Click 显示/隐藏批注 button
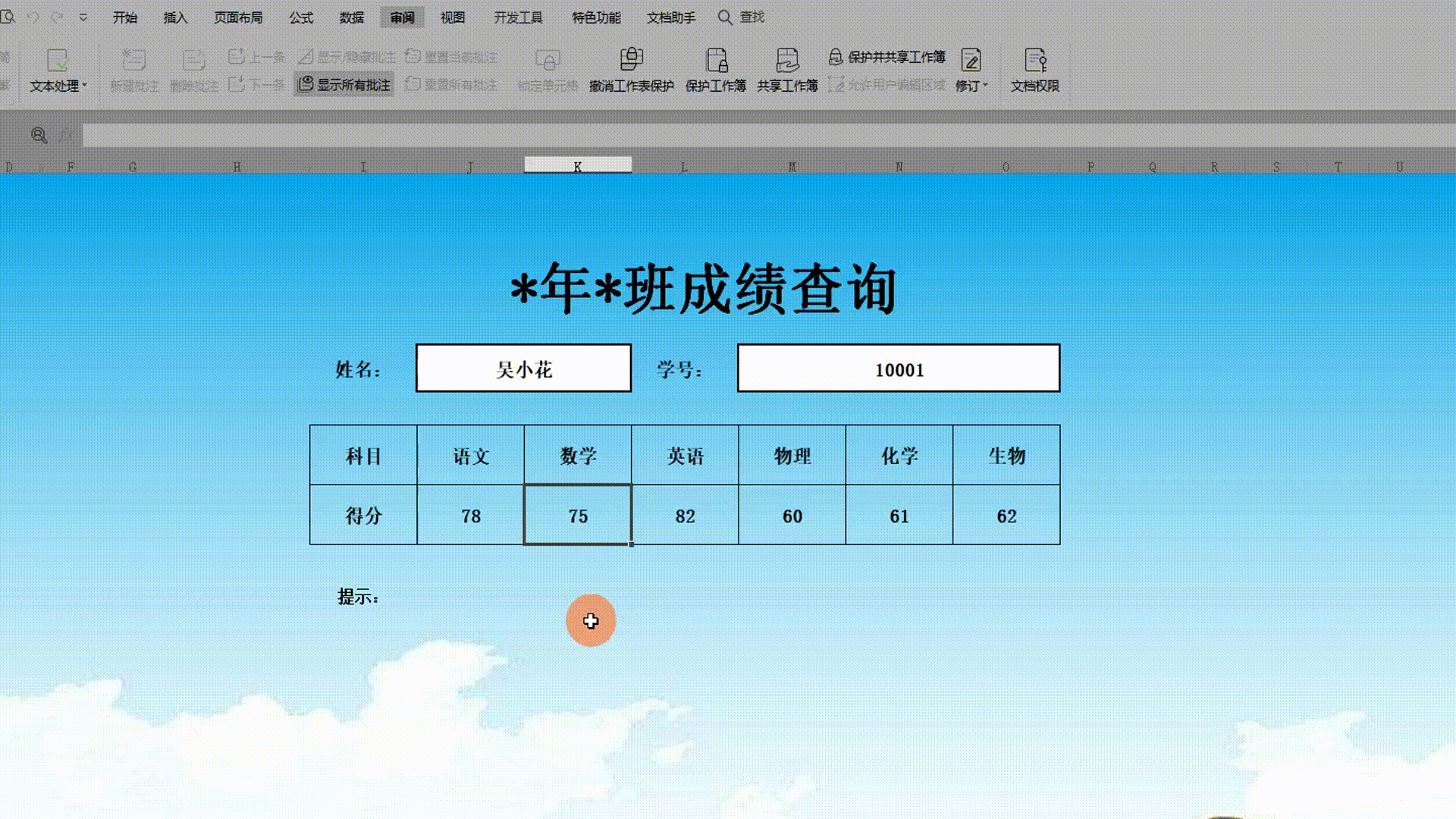Image resolution: width=1456 pixels, height=819 pixels. pos(347,57)
